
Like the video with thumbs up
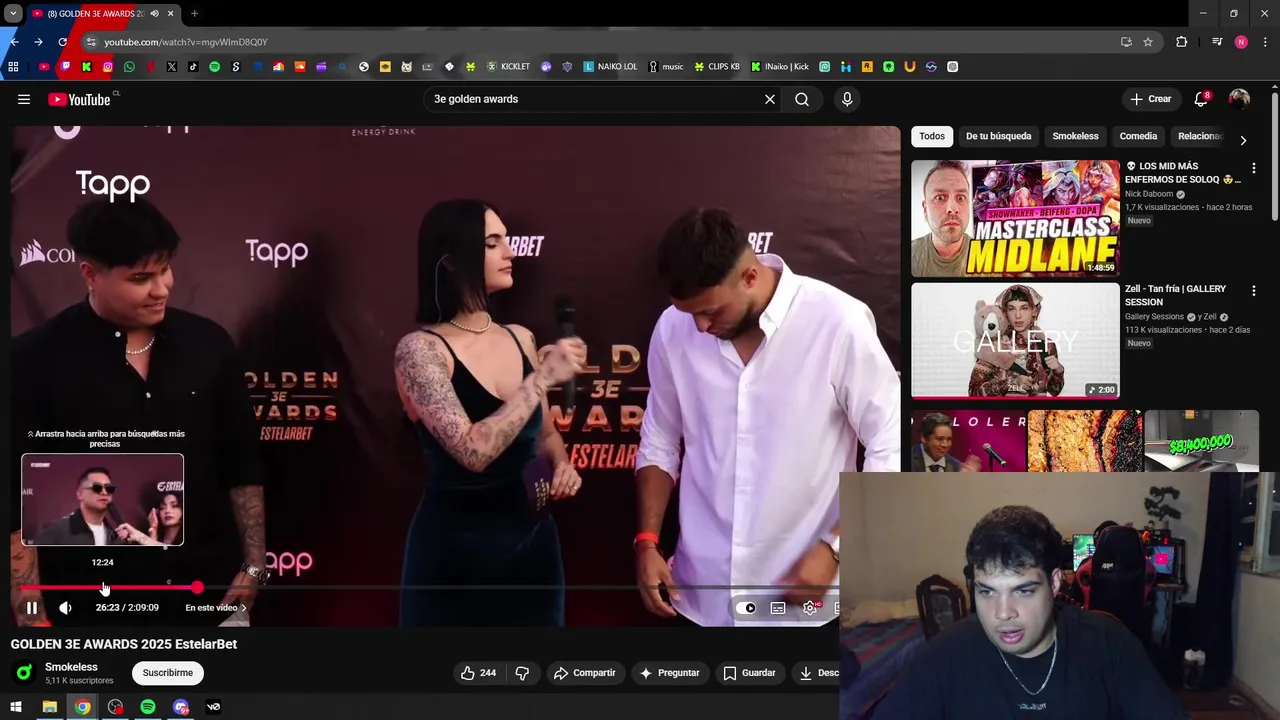point(479,673)
